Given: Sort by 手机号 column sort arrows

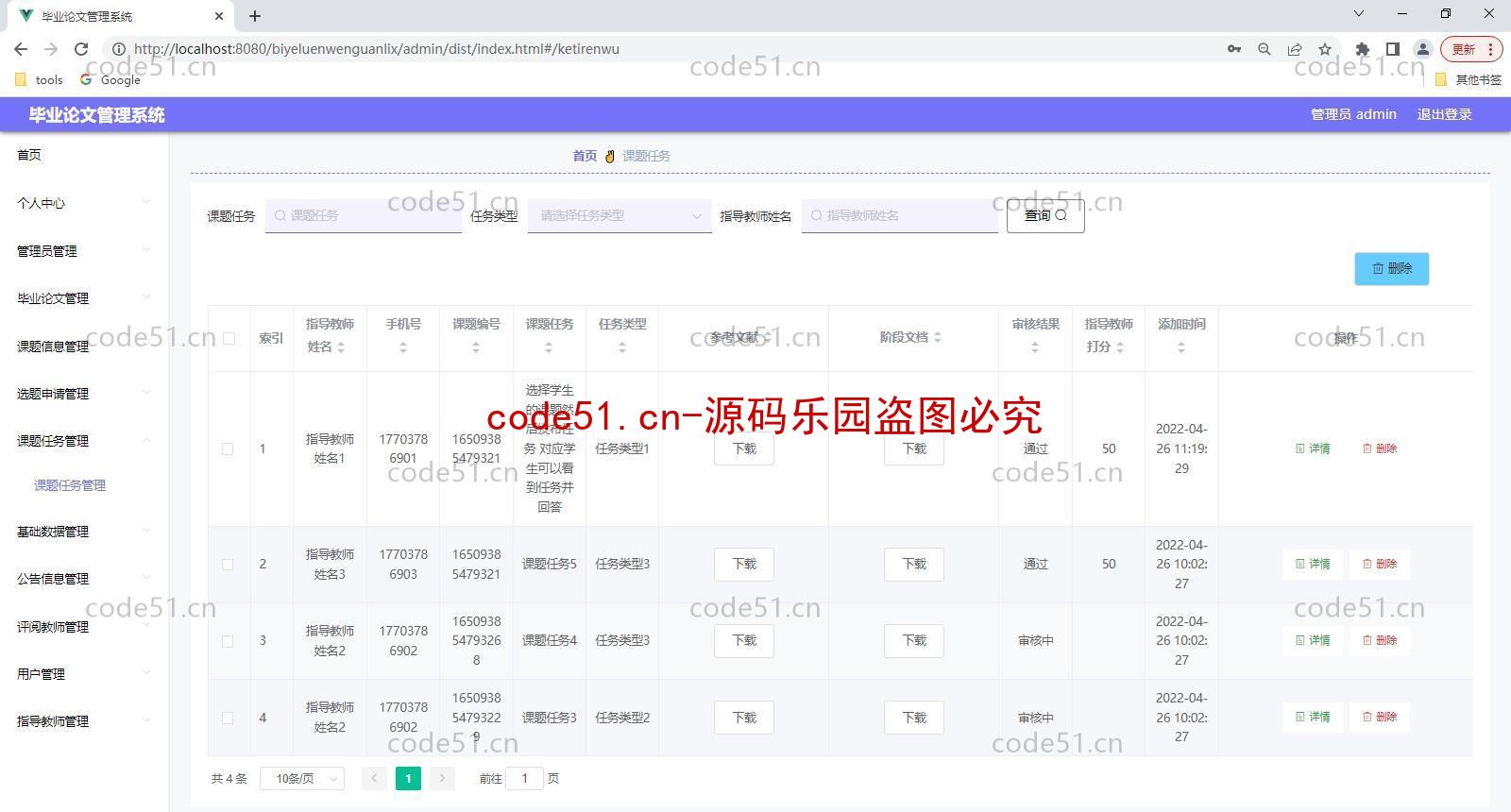Looking at the screenshot, I should pyautogui.click(x=403, y=347).
